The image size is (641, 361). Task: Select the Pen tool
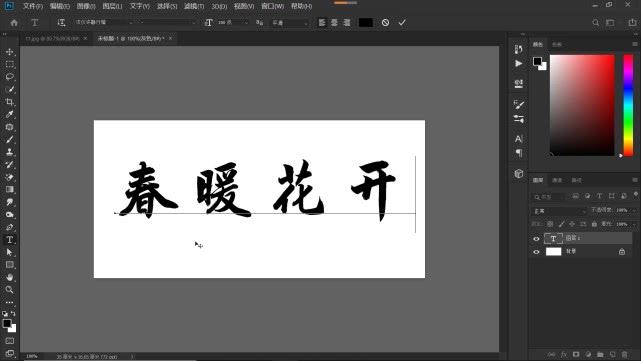[x=9, y=227]
